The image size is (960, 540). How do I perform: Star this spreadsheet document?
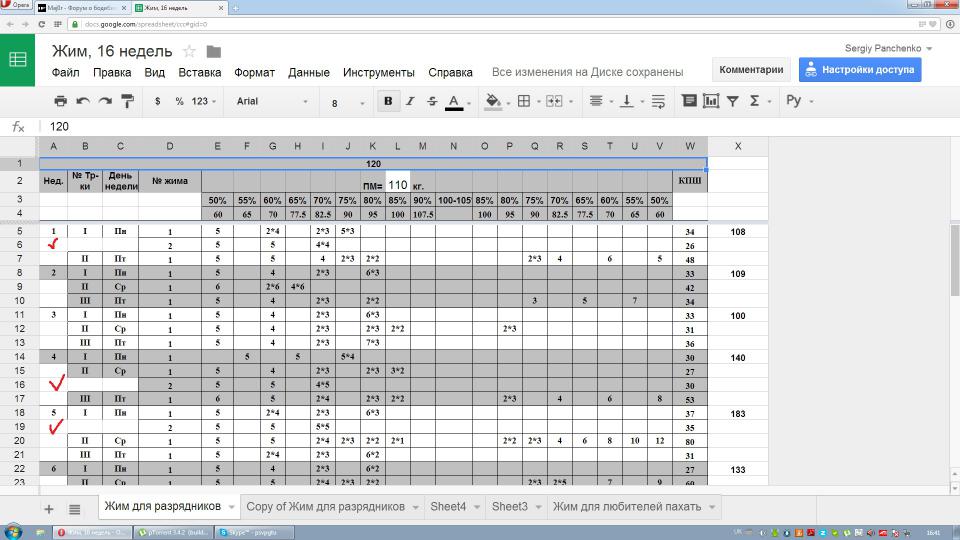[x=189, y=51]
